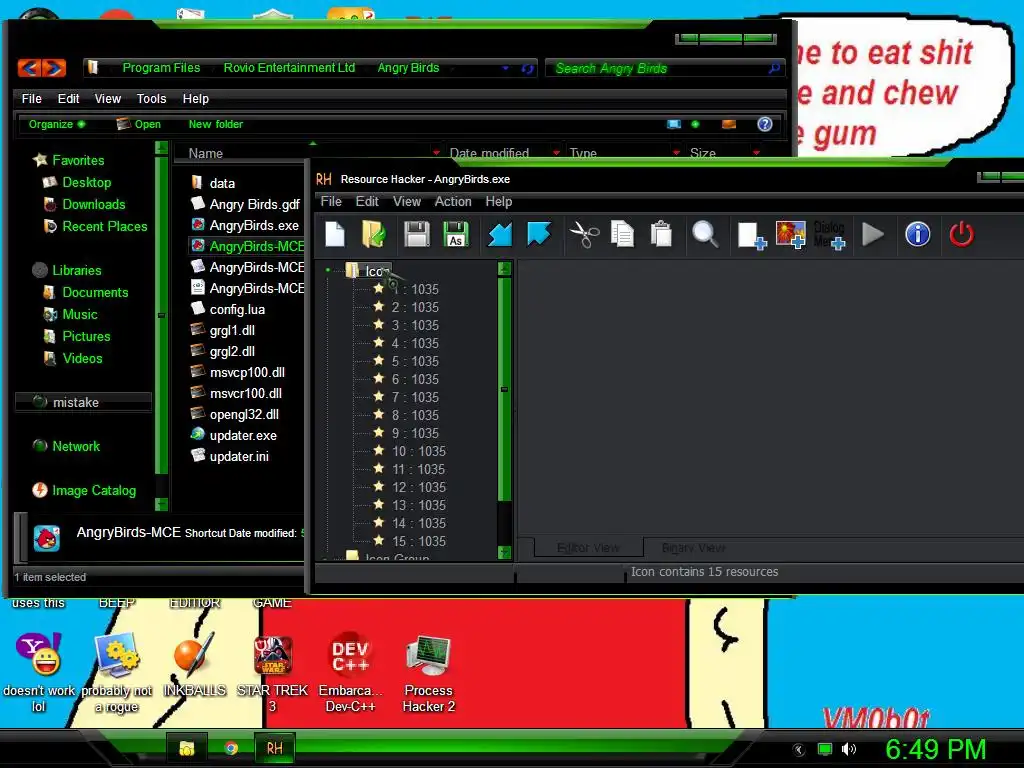Open Embarcadero Dev-C++ desktop icon
1024x768 pixels.
[x=350, y=674]
